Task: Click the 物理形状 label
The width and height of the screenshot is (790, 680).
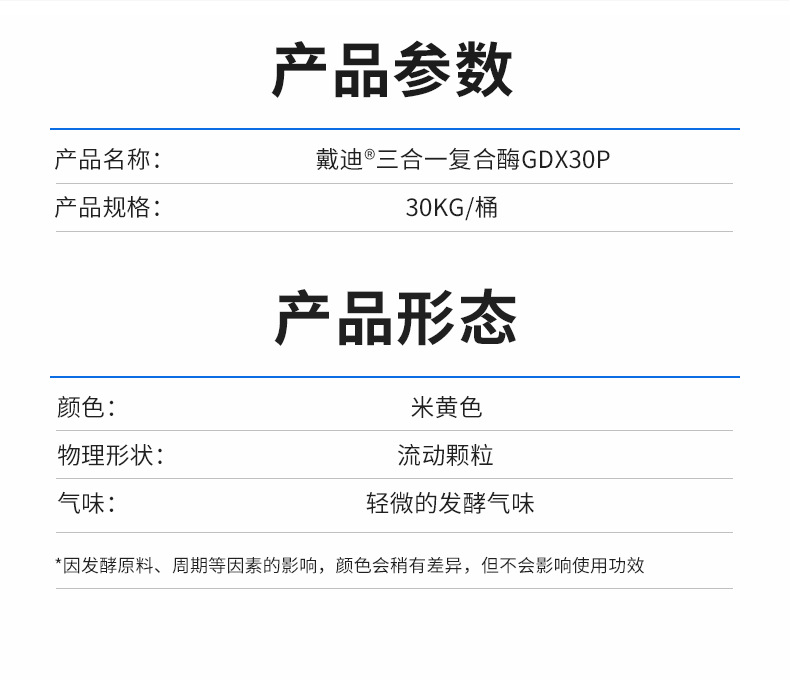Action: point(110,455)
